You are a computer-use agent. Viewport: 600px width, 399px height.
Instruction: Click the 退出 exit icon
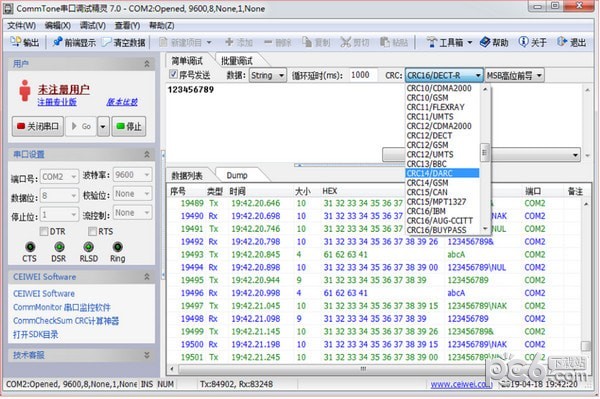point(562,41)
